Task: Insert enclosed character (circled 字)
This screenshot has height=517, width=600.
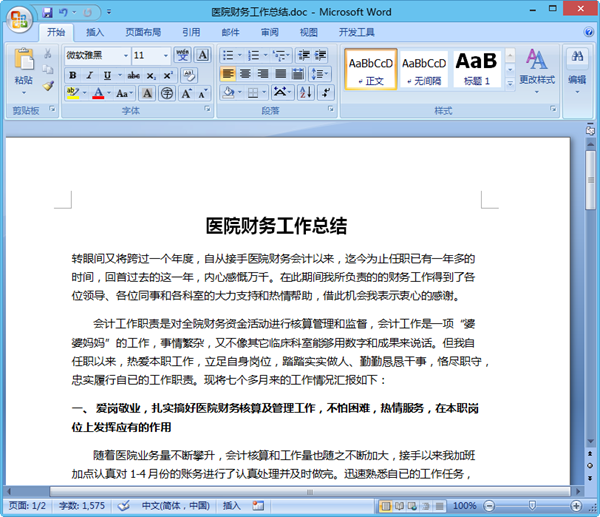Action: click(x=167, y=93)
